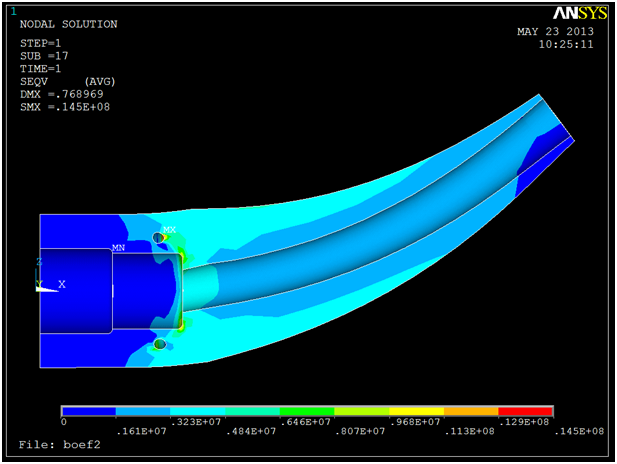
Task: Click the lower bolt hole in the model
Action: pos(160,344)
